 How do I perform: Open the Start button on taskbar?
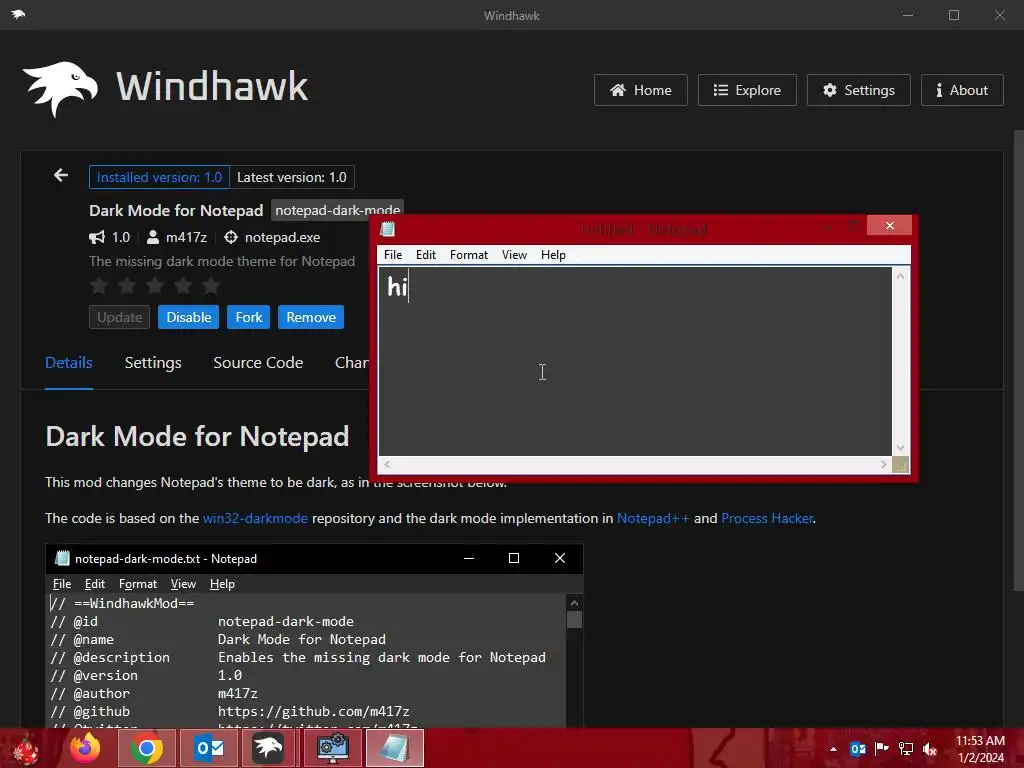click(25, 748)
